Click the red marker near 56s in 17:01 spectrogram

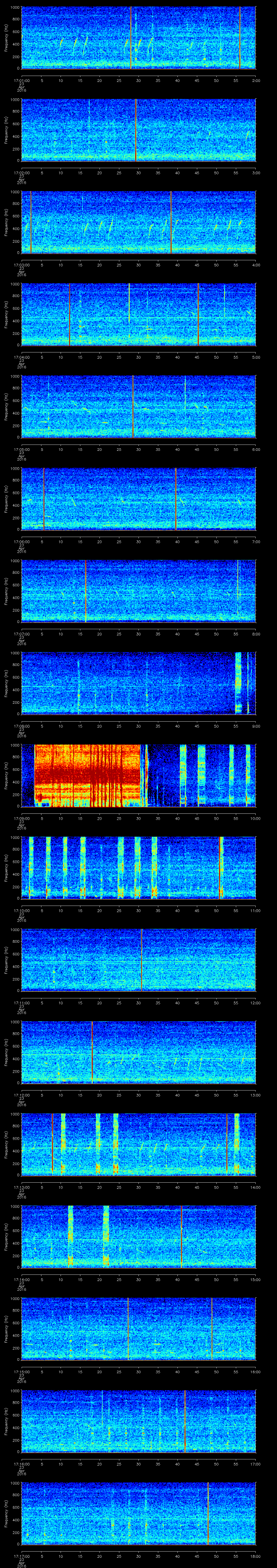[240, 38]
